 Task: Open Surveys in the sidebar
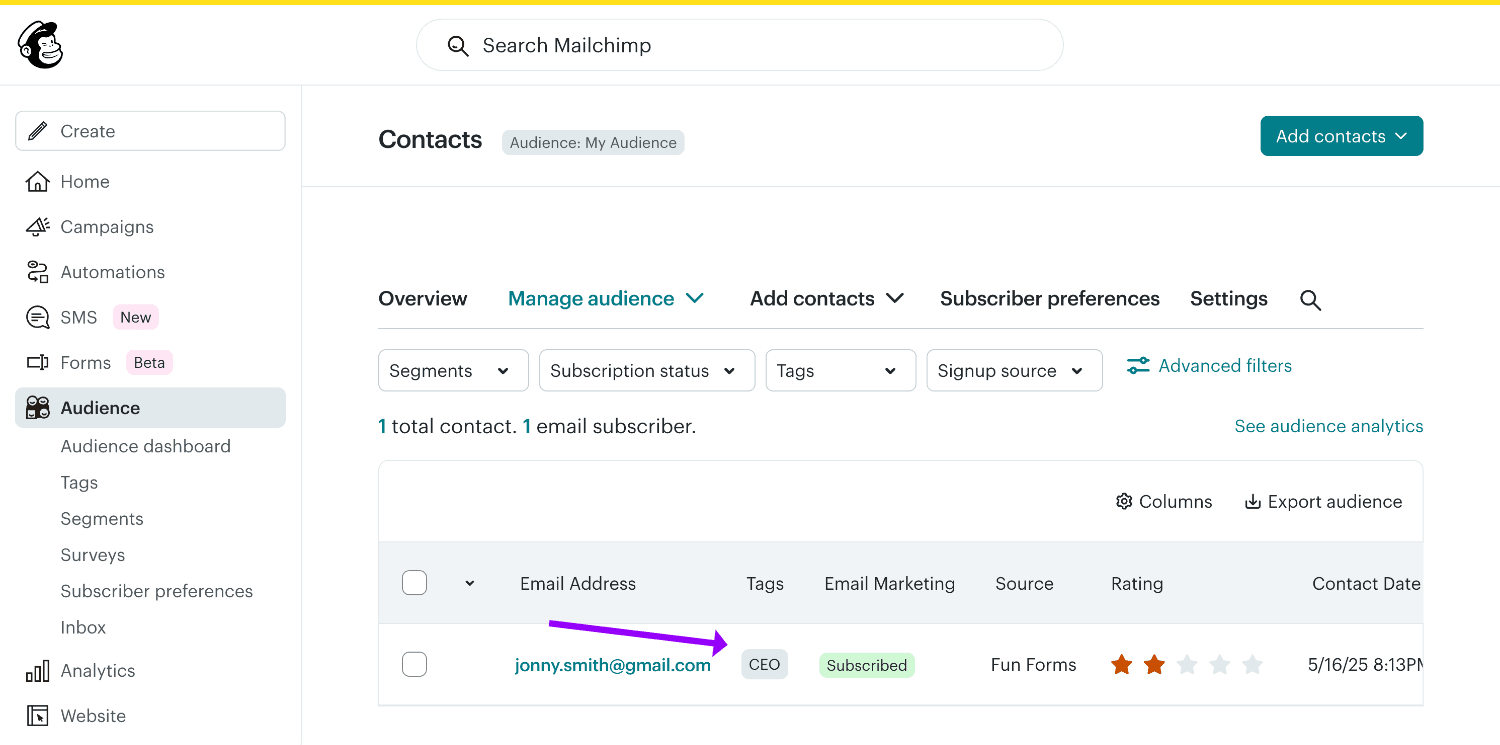pos(93,555)
